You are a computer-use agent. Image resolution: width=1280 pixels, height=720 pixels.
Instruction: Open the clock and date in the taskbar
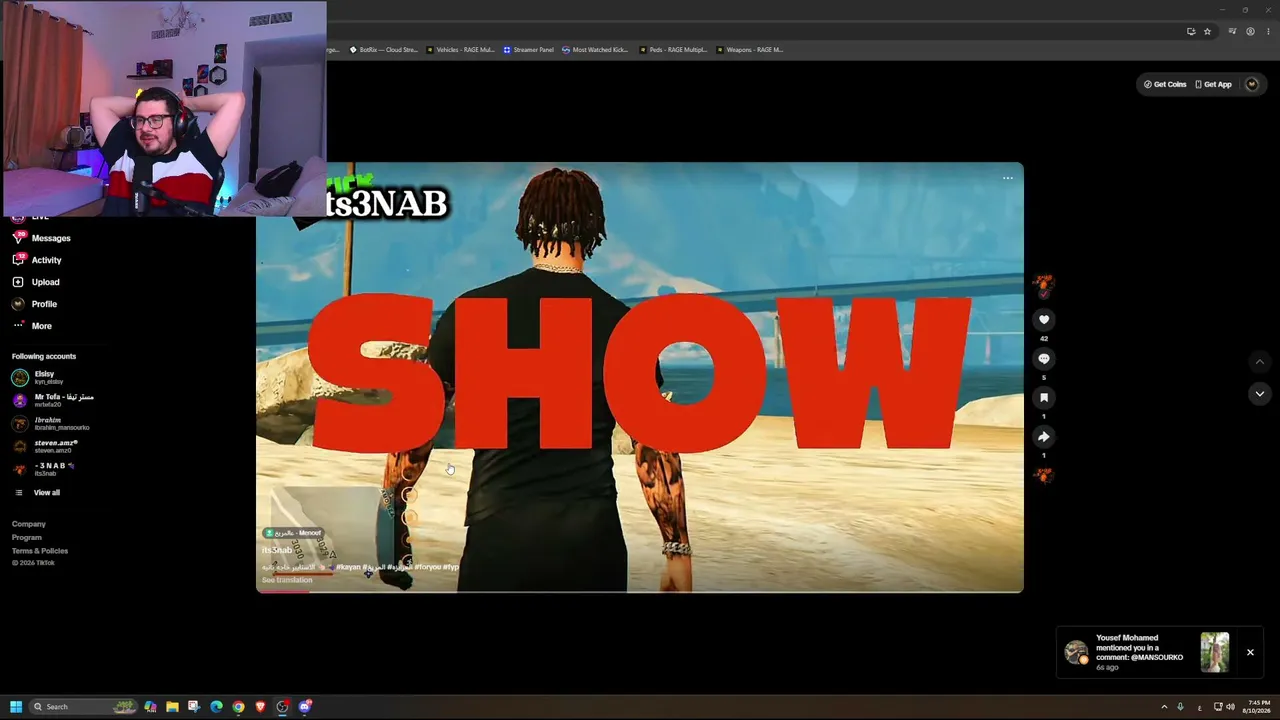click(x=1258, y=707)
